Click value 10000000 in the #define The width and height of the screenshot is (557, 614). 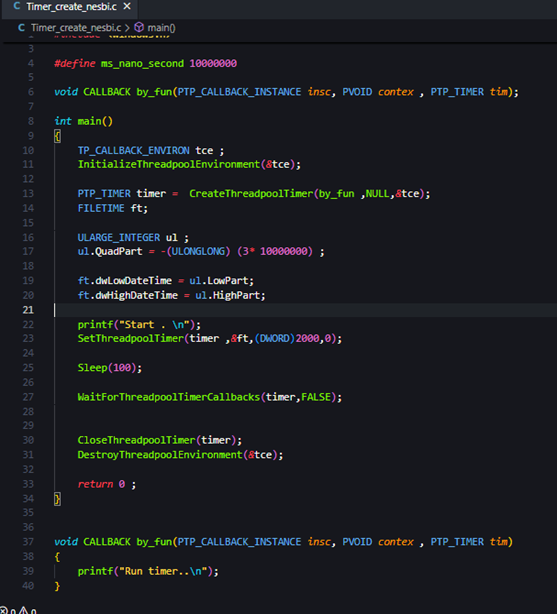point(213,63)
